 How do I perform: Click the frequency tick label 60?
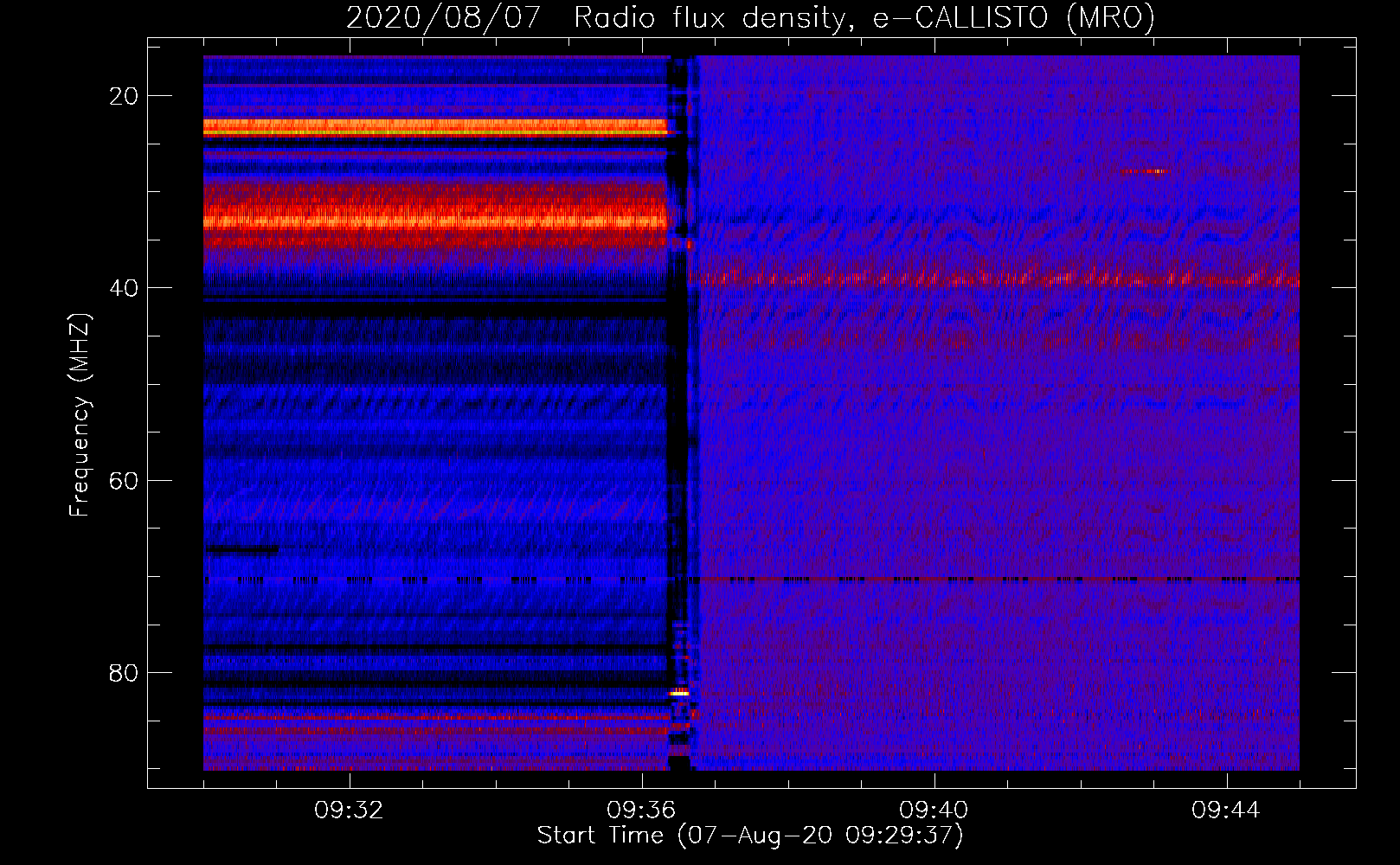pos(124,480)
